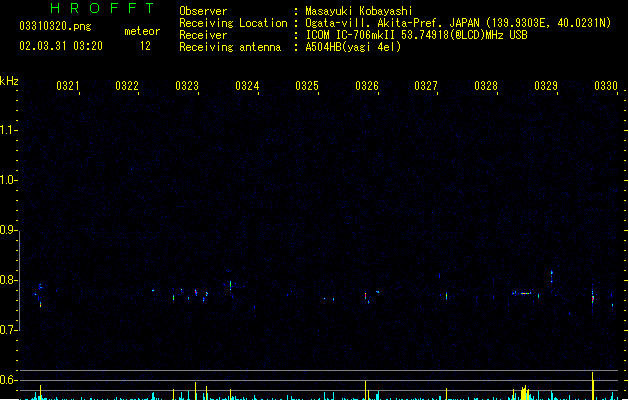Click the timestamp 02.03.31 03:20
The width and height of the screenshot is (629, 400).
click(x=61, y=46)
